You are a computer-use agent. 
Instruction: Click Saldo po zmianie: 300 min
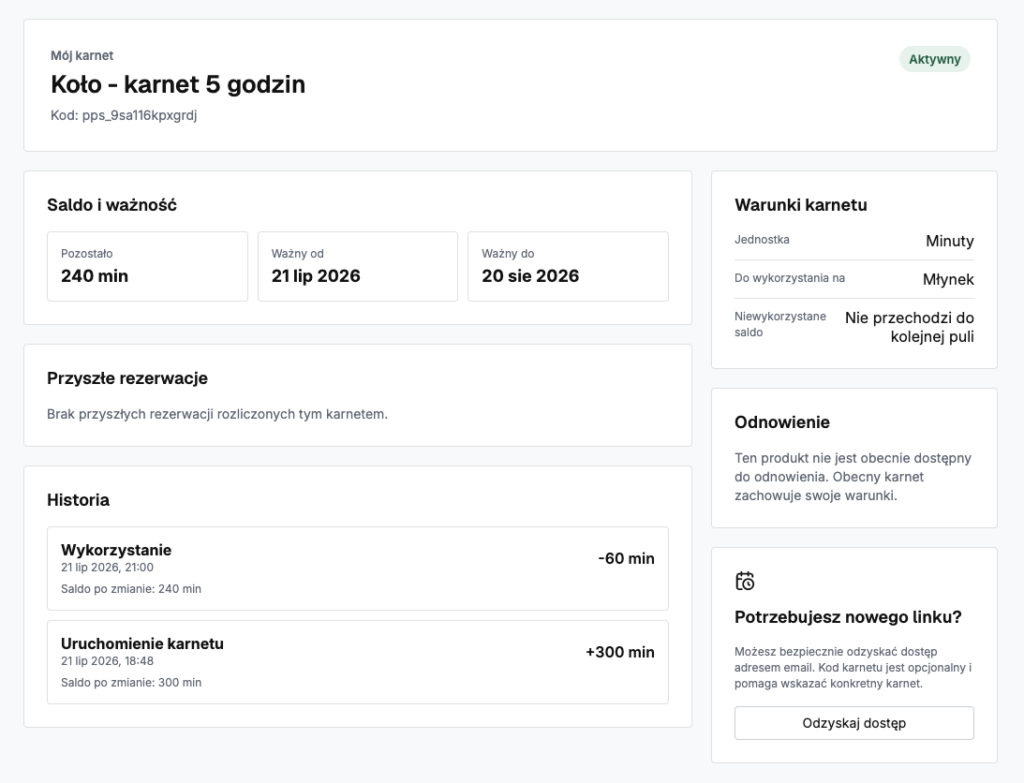click(x=131, y=682)
